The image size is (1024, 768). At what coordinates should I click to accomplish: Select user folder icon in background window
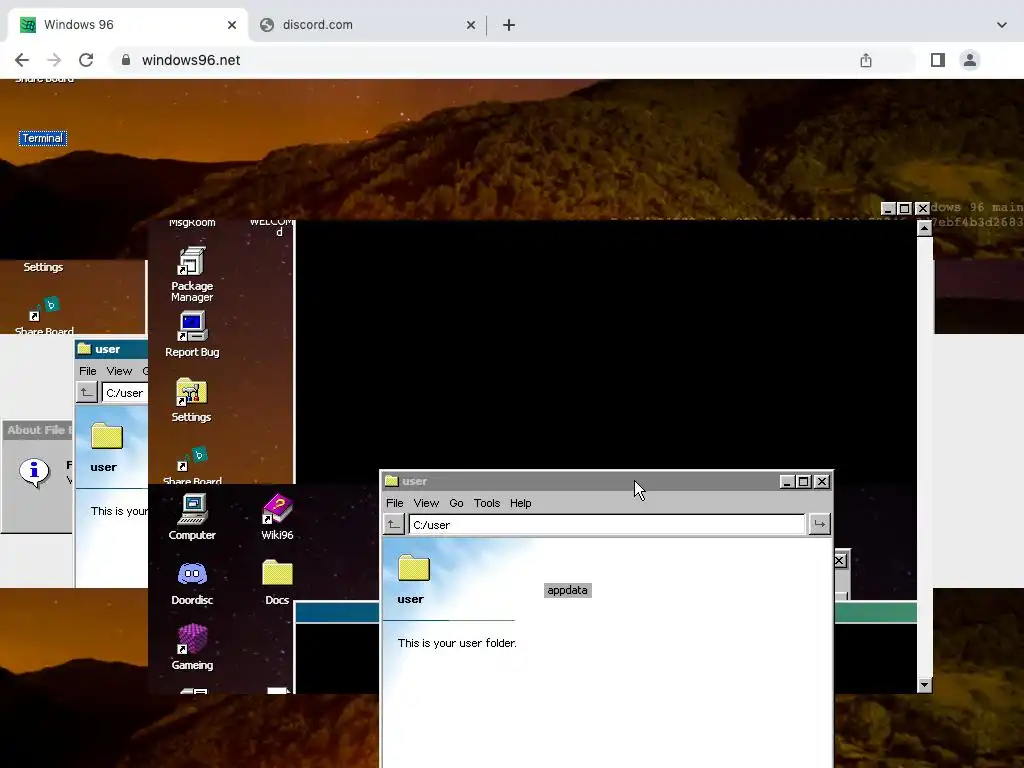tap(106, 436)
